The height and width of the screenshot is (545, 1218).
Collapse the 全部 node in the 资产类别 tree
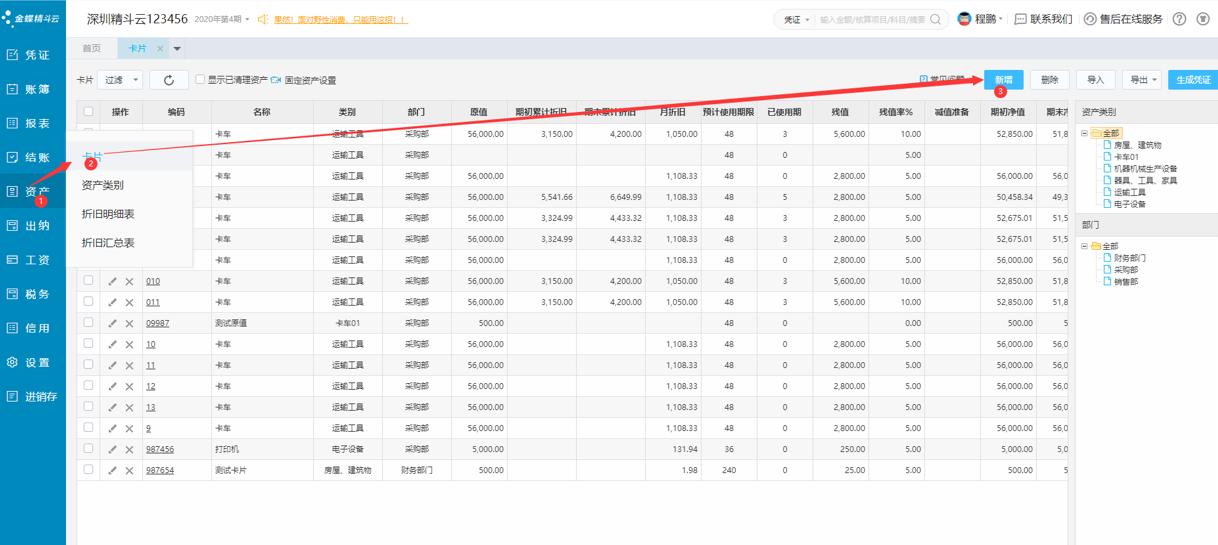tap(1085, 133)
